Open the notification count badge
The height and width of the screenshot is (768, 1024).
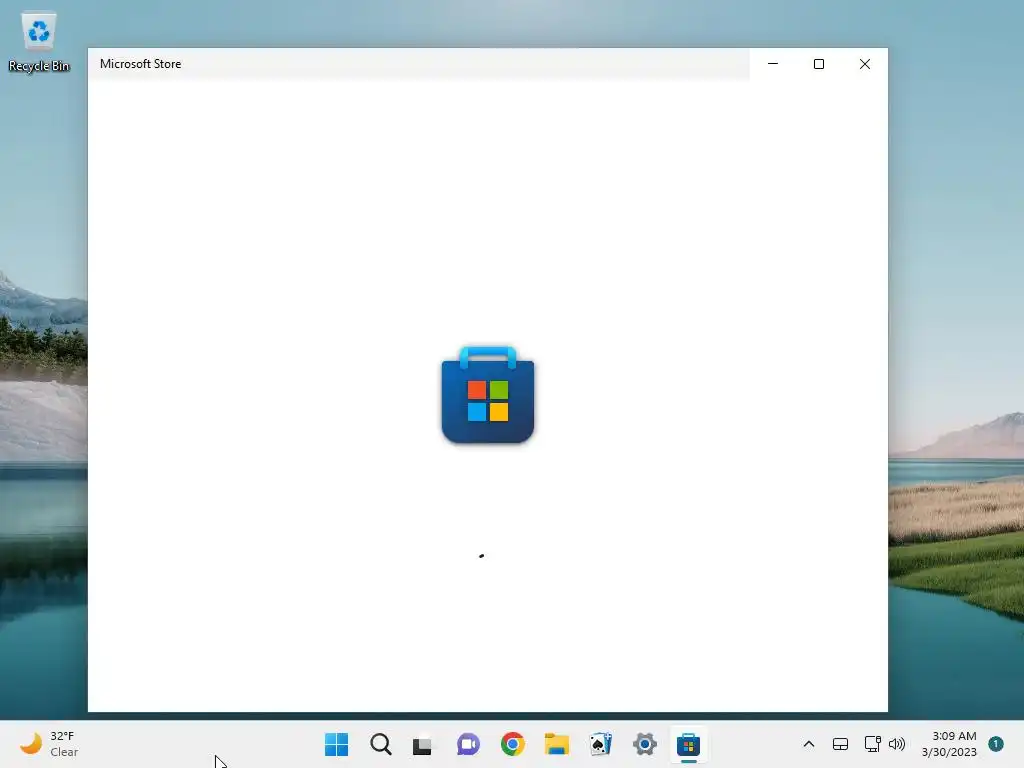[996, 744]
